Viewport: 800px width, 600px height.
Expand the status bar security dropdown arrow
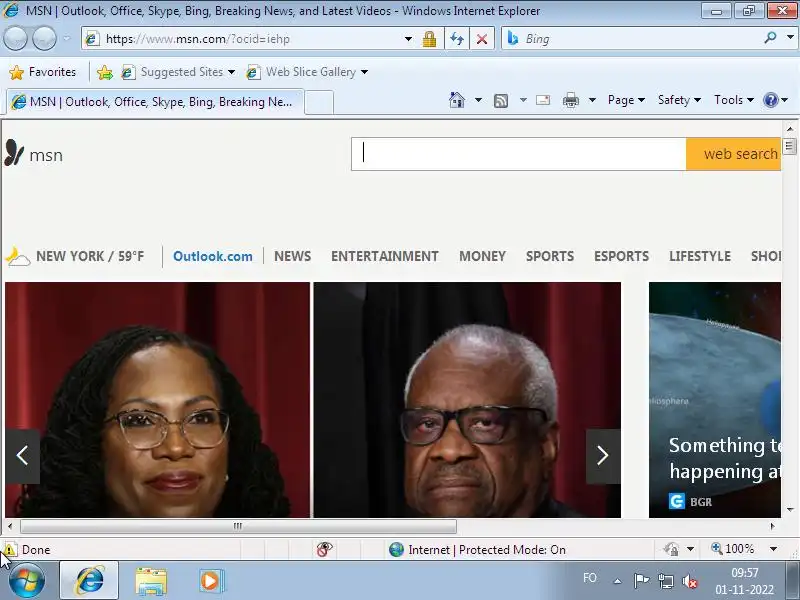click(x=690, y=549)
